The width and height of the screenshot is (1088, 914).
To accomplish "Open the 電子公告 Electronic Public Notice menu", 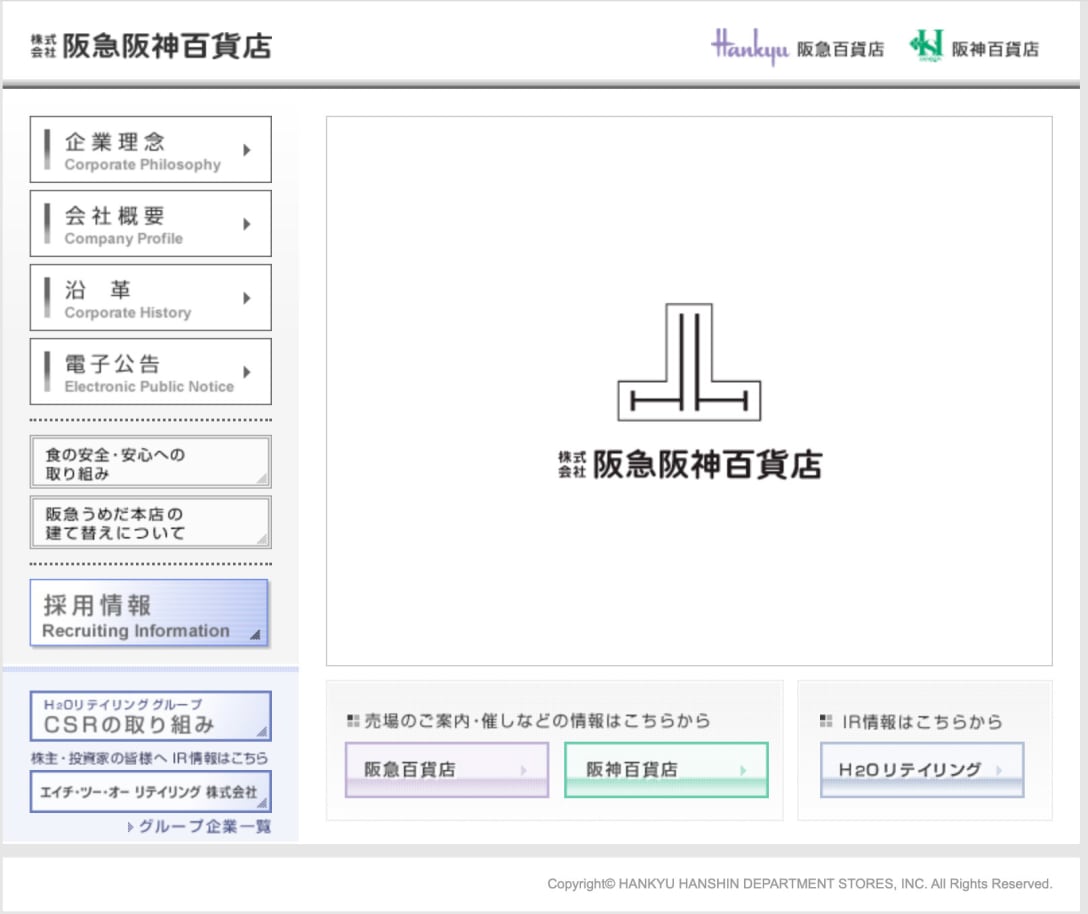I will pyautogui.click(x=151, y=372).
